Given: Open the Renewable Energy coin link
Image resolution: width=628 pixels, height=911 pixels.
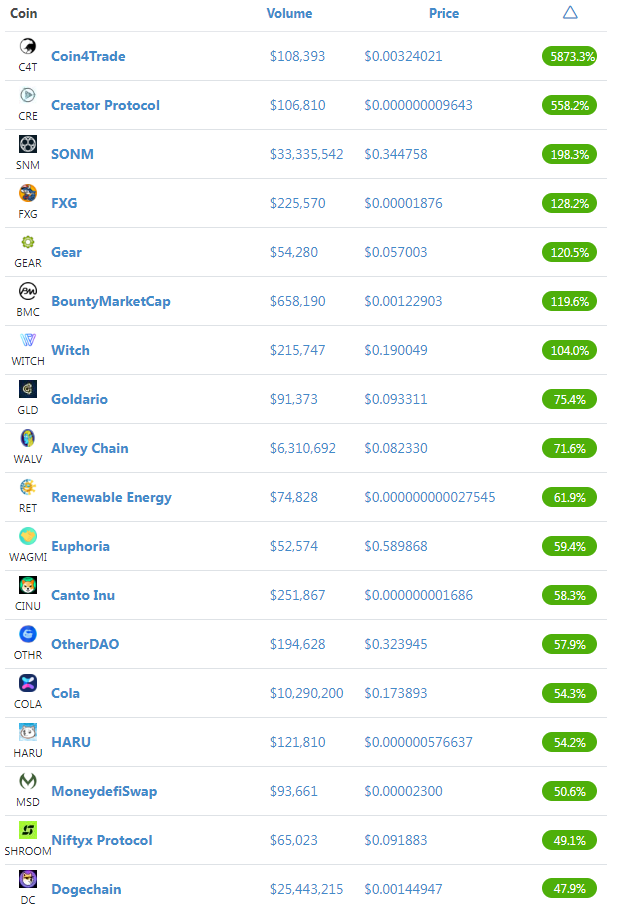Looking at the screenshot, I should pos(111,497).
